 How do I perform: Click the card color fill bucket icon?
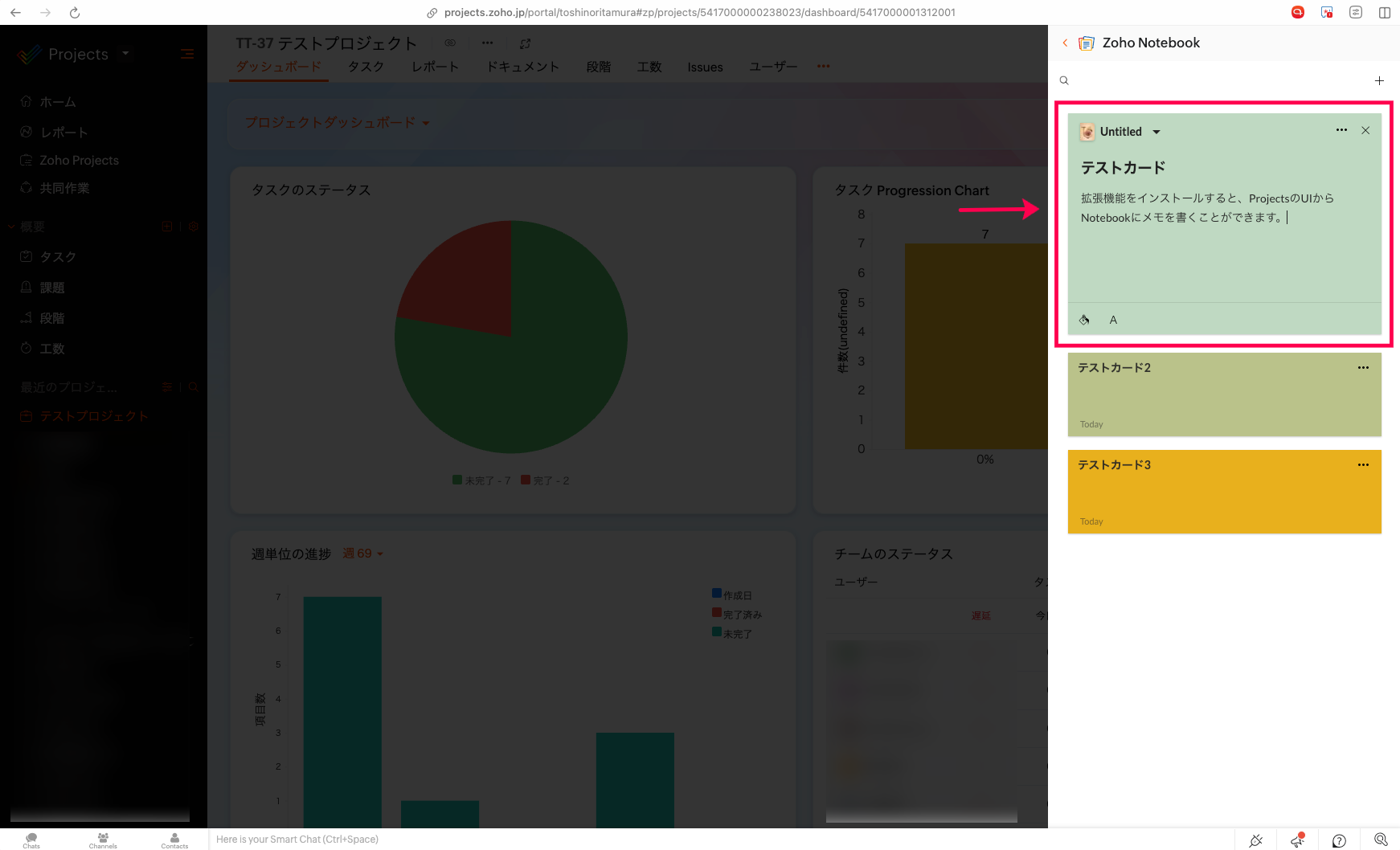pyautogui.click(x=1084, y=320)
